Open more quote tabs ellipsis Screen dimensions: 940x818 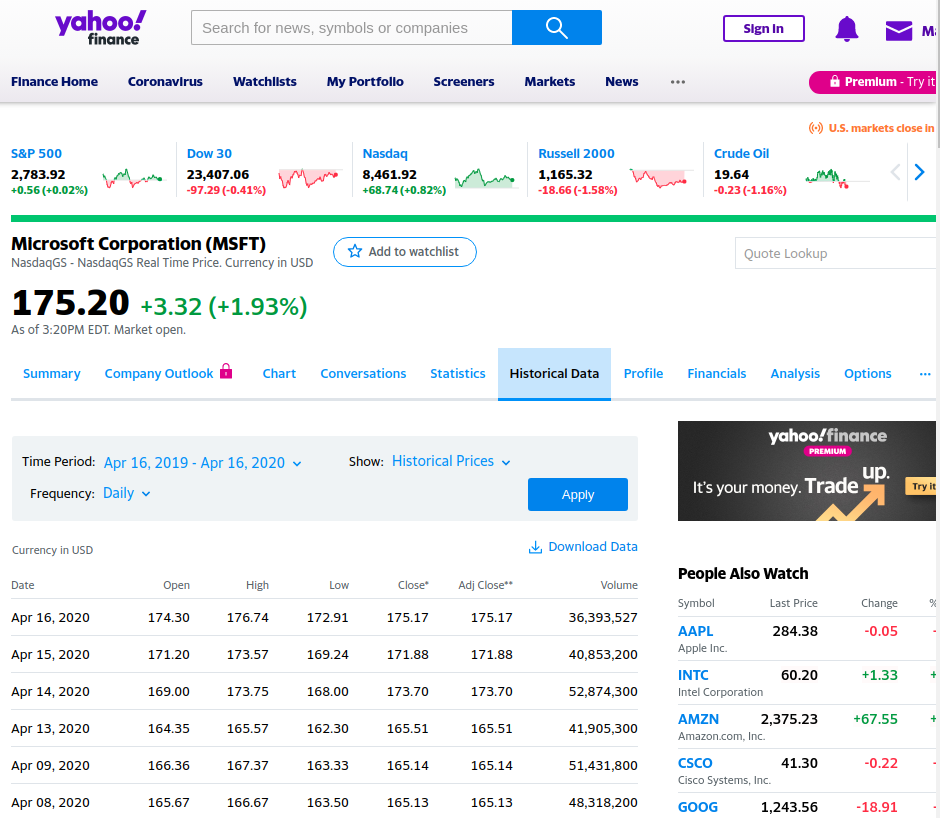click(925, 374)
